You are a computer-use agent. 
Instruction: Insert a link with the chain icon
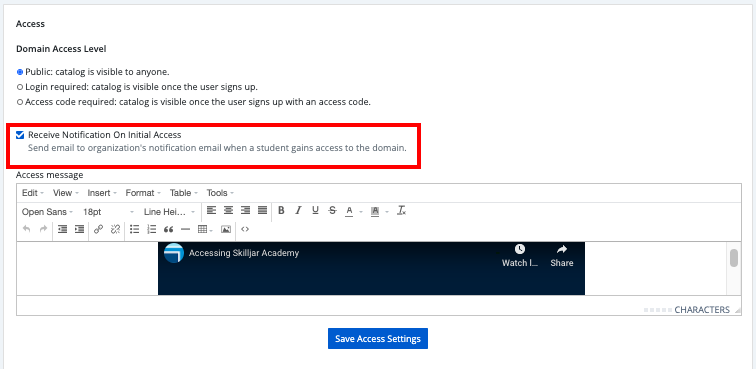tap(98, 229)
